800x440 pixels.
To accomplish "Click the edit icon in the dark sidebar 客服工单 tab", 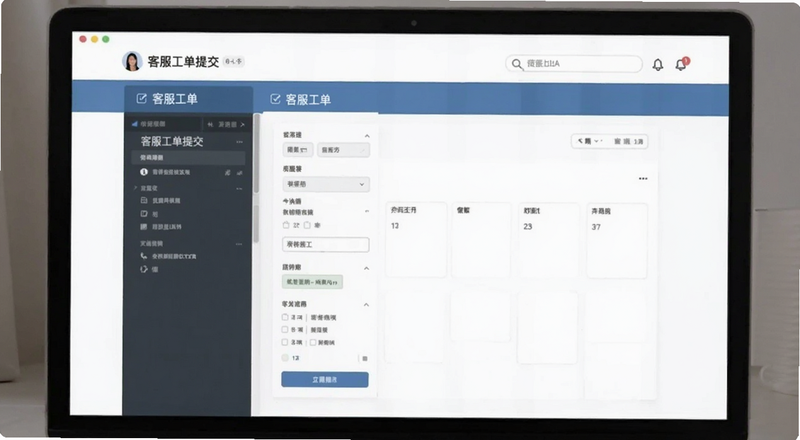I will point(141,99).
